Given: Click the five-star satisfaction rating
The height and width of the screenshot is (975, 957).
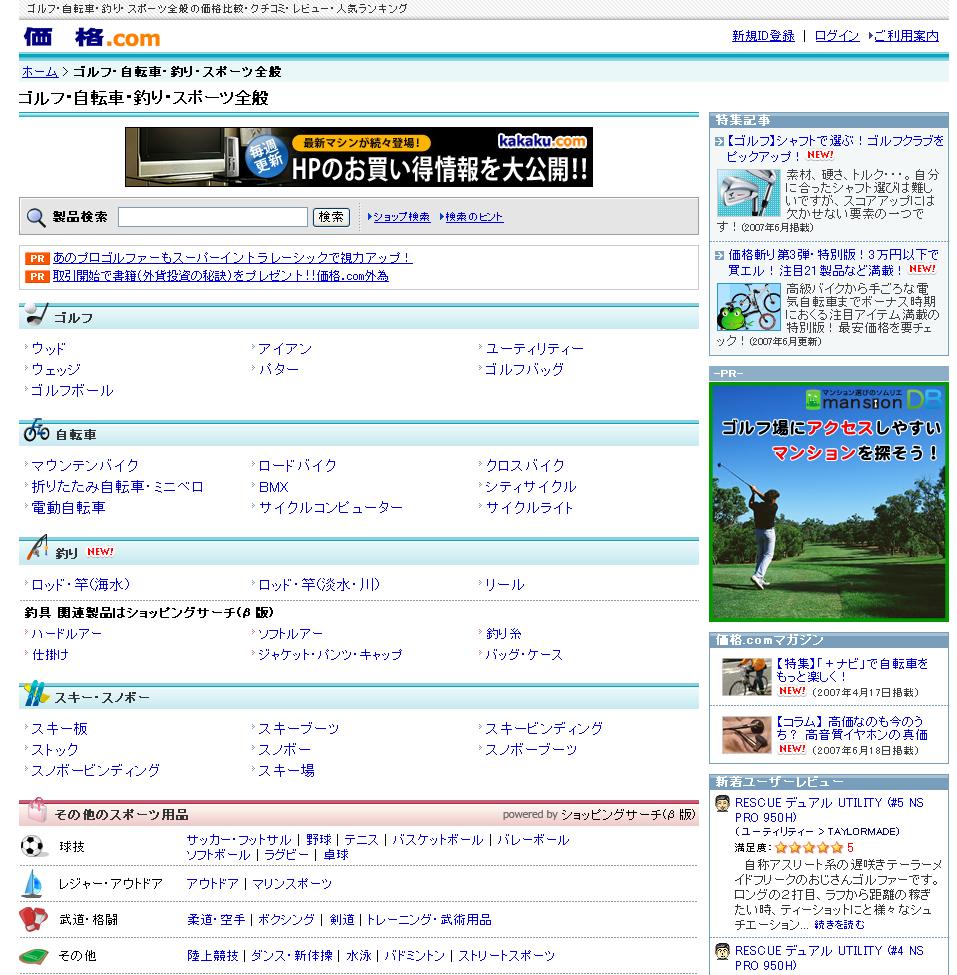Looking at the screenshot, I should pyautogui.click(x=808, y=848).
